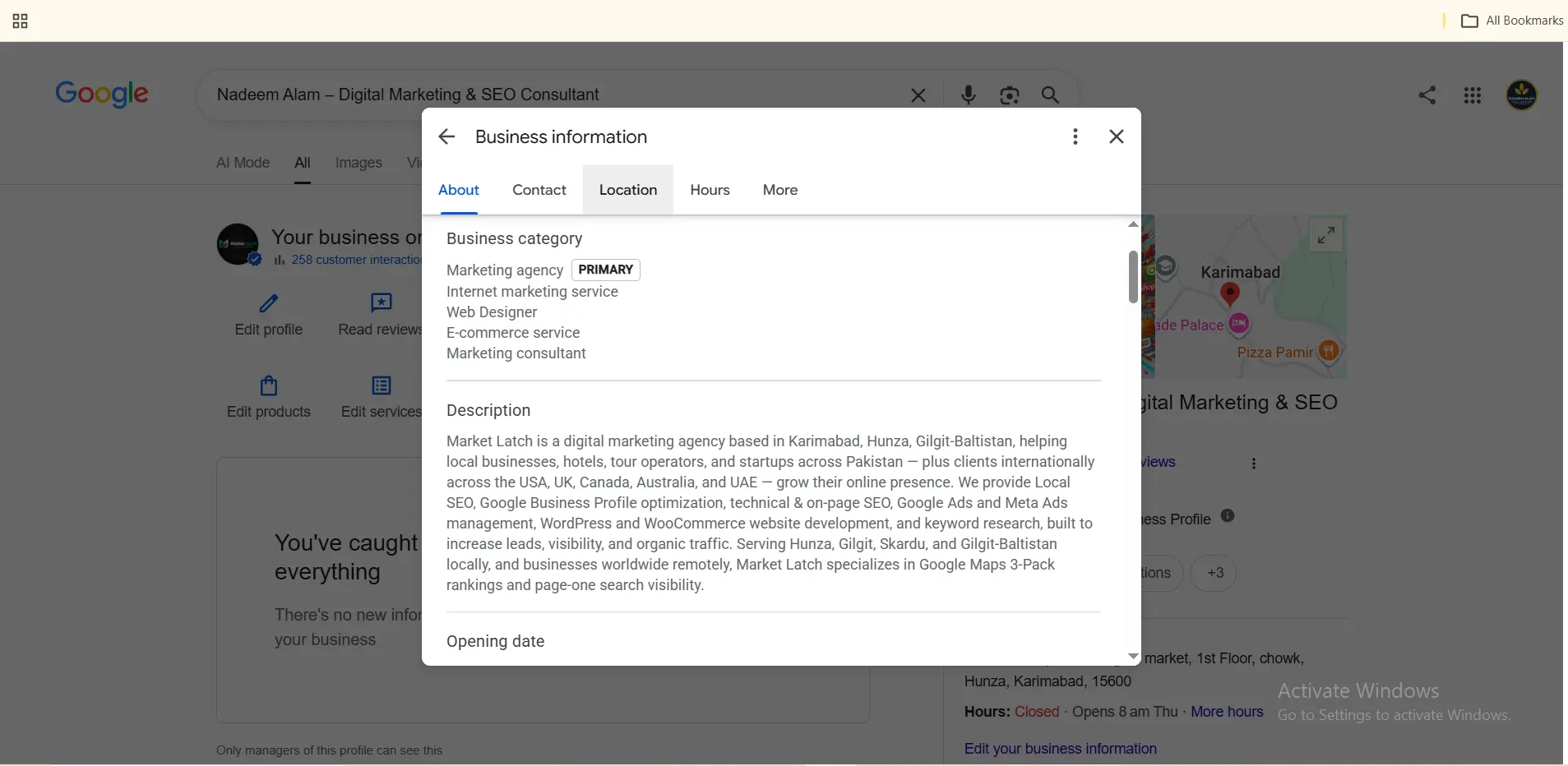Click the dialog scrollbar down arrow
The image size is (1568, 766).
(x=1133, y=657)
